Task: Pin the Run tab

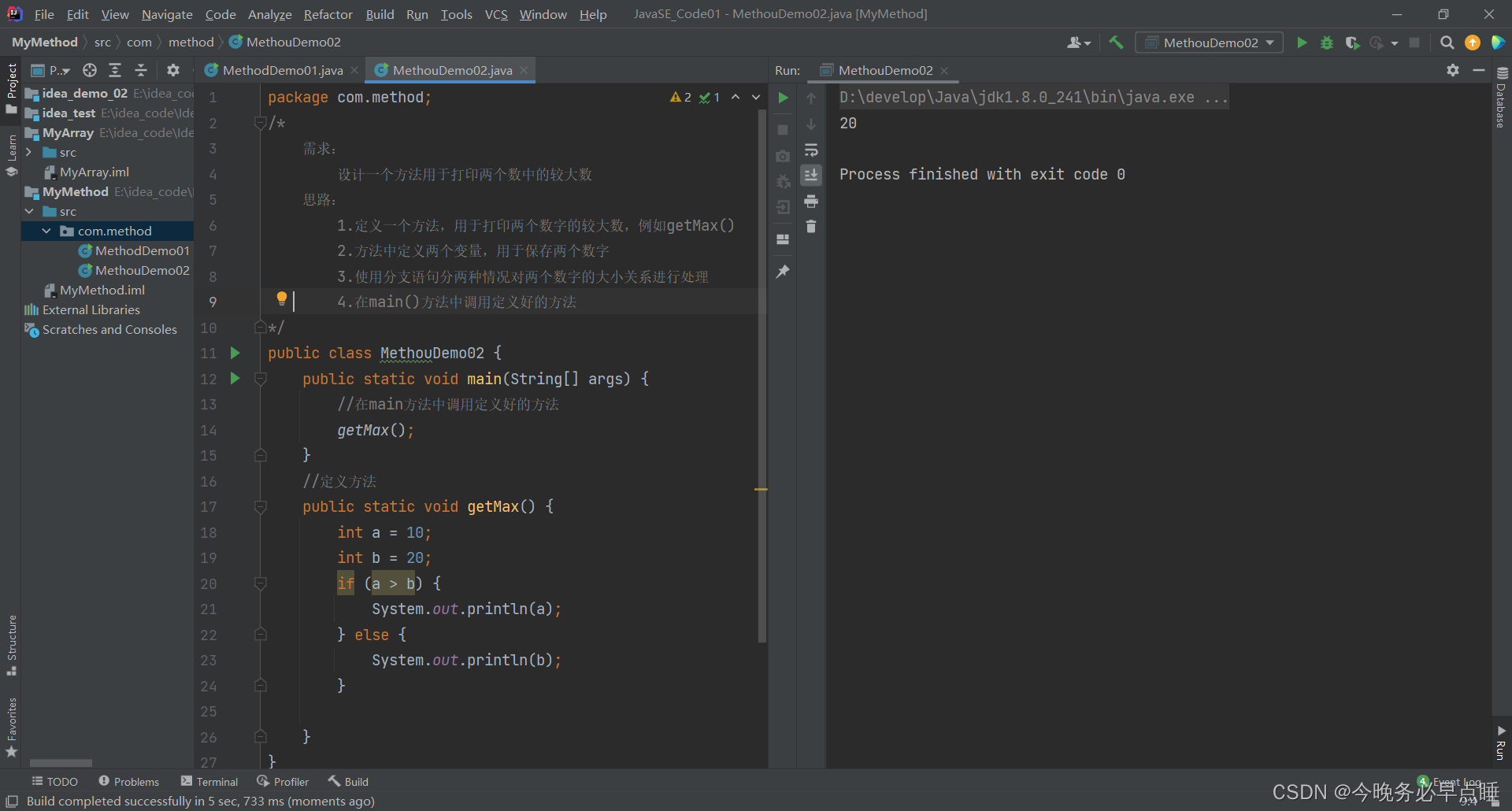Action: click(783, 272)
